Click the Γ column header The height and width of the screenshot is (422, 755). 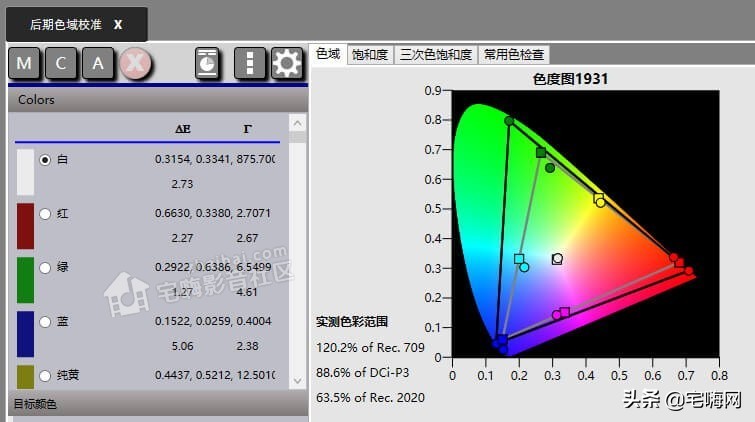tap(247, 129)
